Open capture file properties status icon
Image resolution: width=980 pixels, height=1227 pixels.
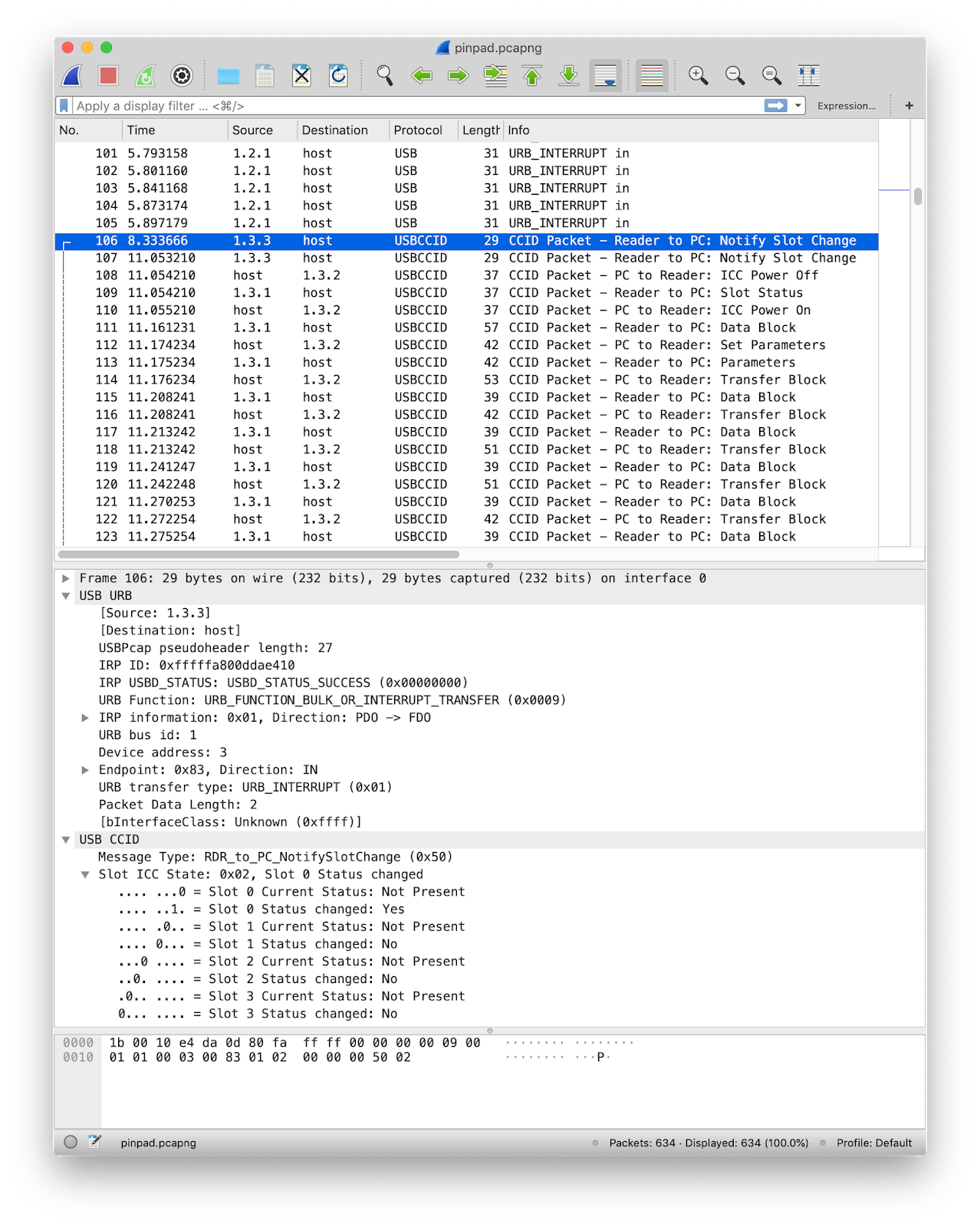pyautogui.click(x=94, y=1142)
